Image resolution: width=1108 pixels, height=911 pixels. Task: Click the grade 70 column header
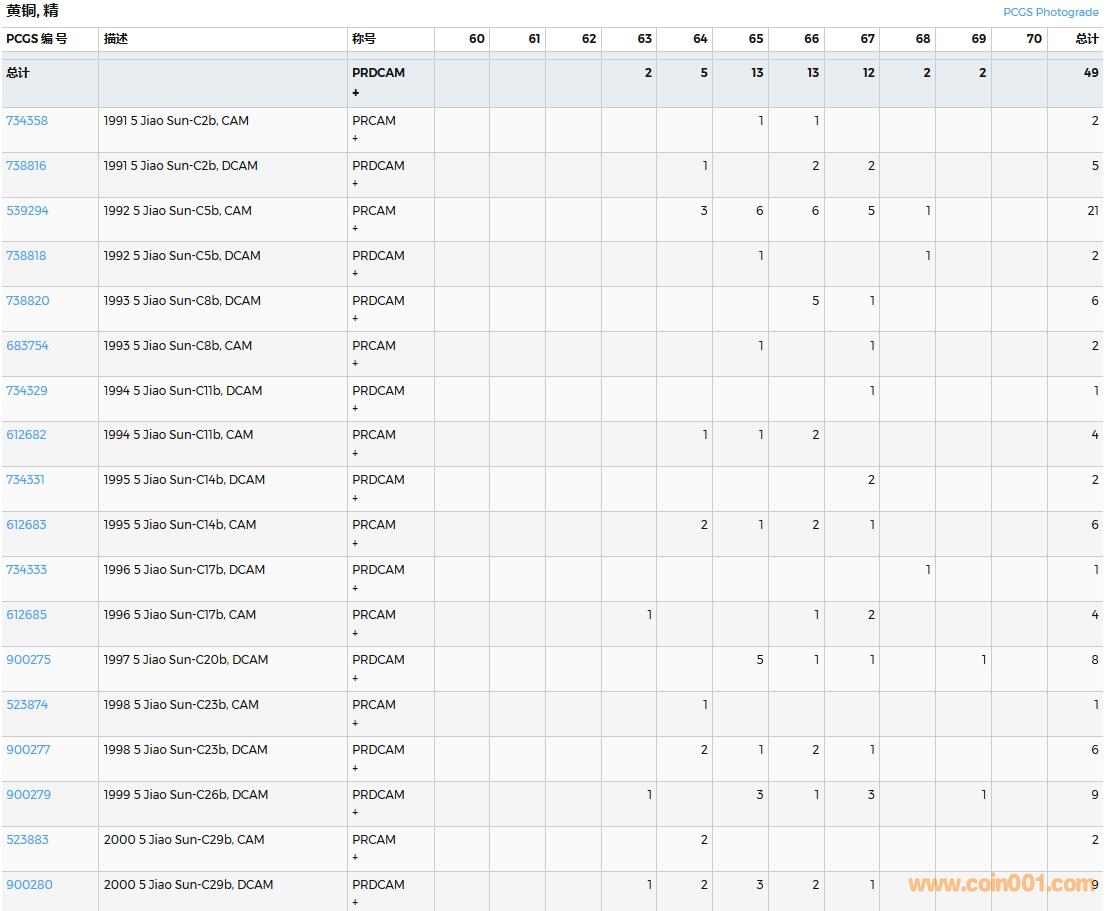[1033, 39]
